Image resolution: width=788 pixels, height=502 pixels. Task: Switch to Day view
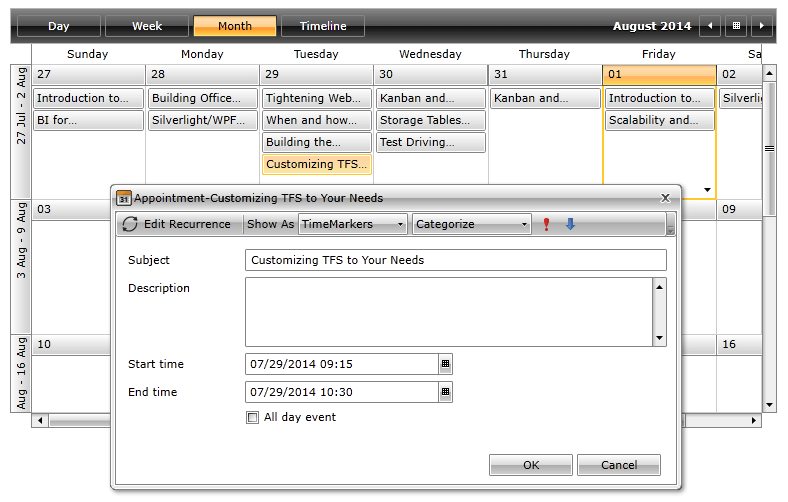(59, 26)
